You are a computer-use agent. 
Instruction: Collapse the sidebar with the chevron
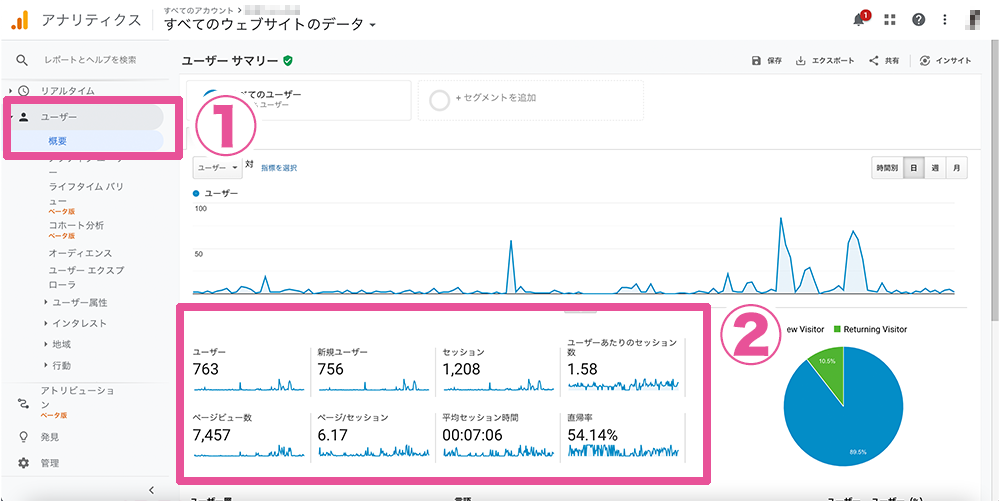(151, 490)
